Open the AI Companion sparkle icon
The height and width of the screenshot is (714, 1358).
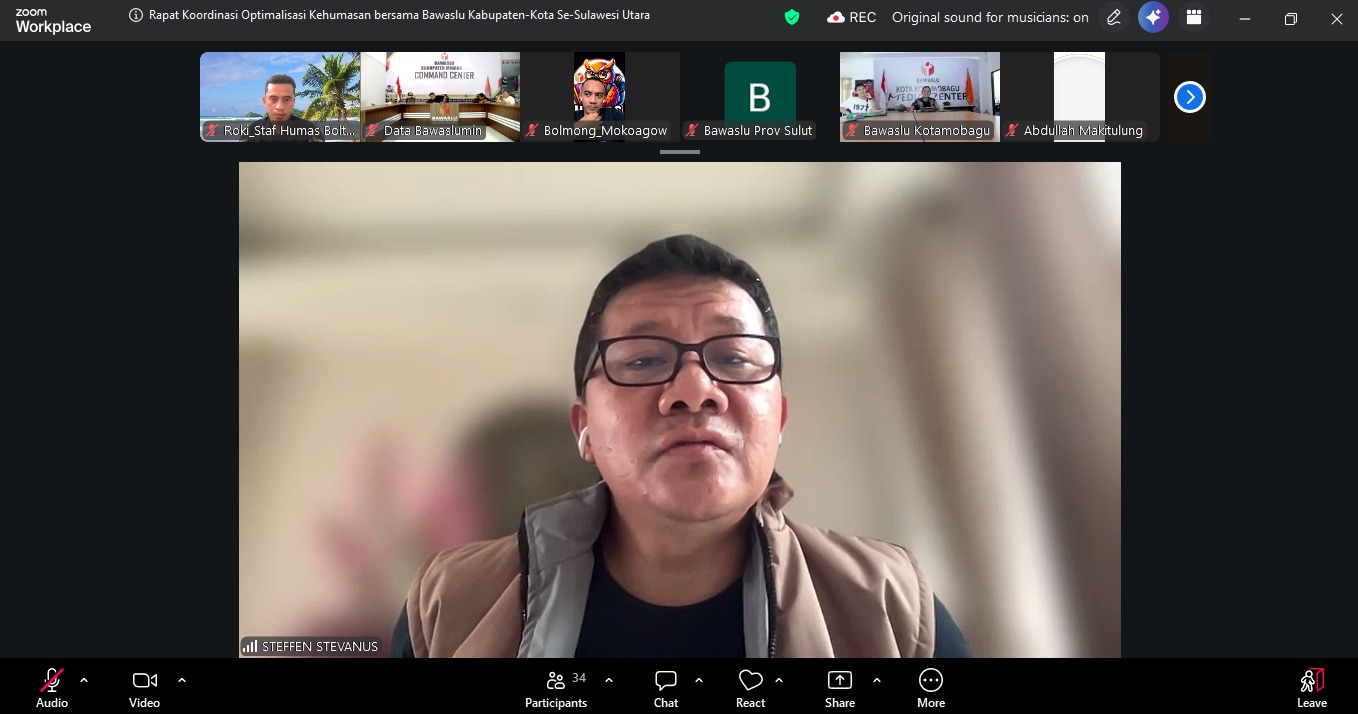(1153, 17)
